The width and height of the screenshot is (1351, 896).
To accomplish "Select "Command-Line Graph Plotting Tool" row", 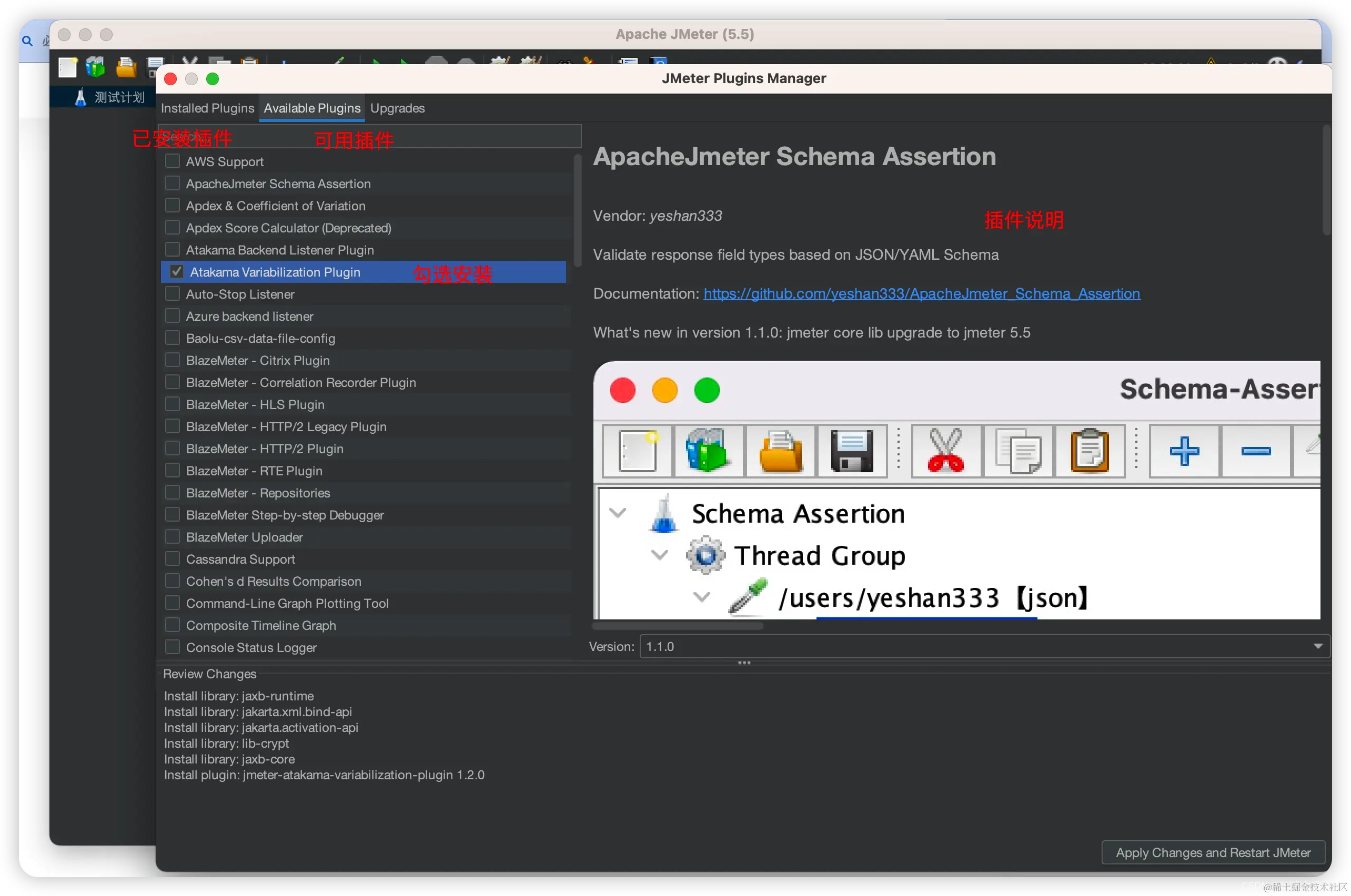I will click(x=366, y=604).
